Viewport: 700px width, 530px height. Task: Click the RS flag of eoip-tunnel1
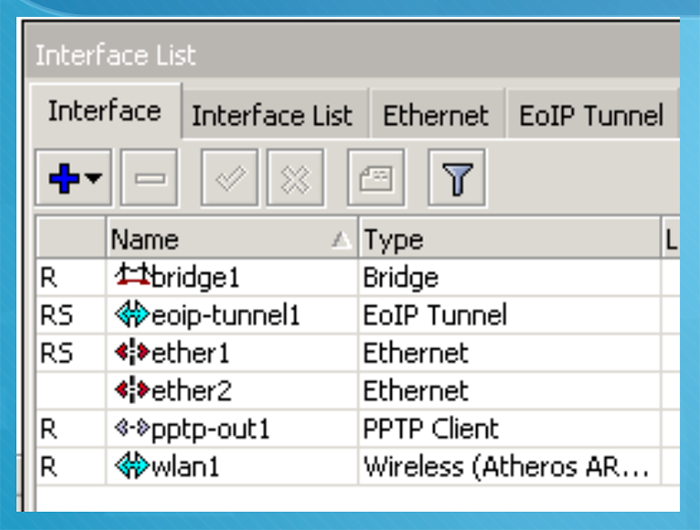pyautogui.click(x=56, y=315)
